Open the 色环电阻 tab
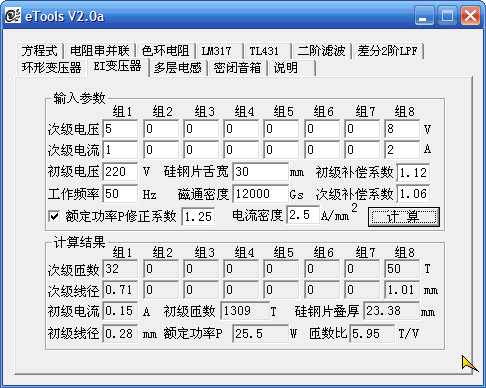The image size is (486, 388). coord(165,51)
